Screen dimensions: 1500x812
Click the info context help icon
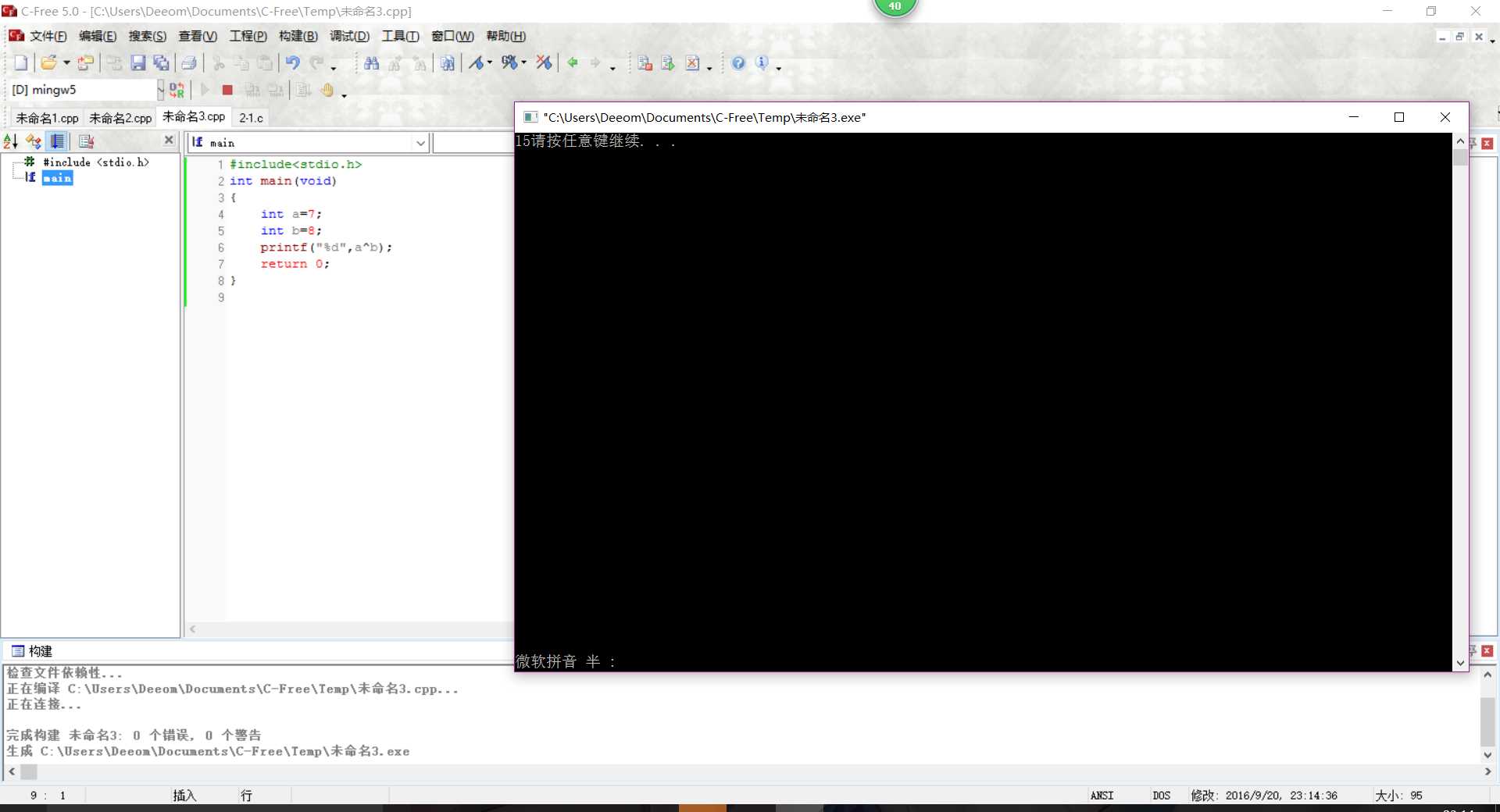click(762, 63)
